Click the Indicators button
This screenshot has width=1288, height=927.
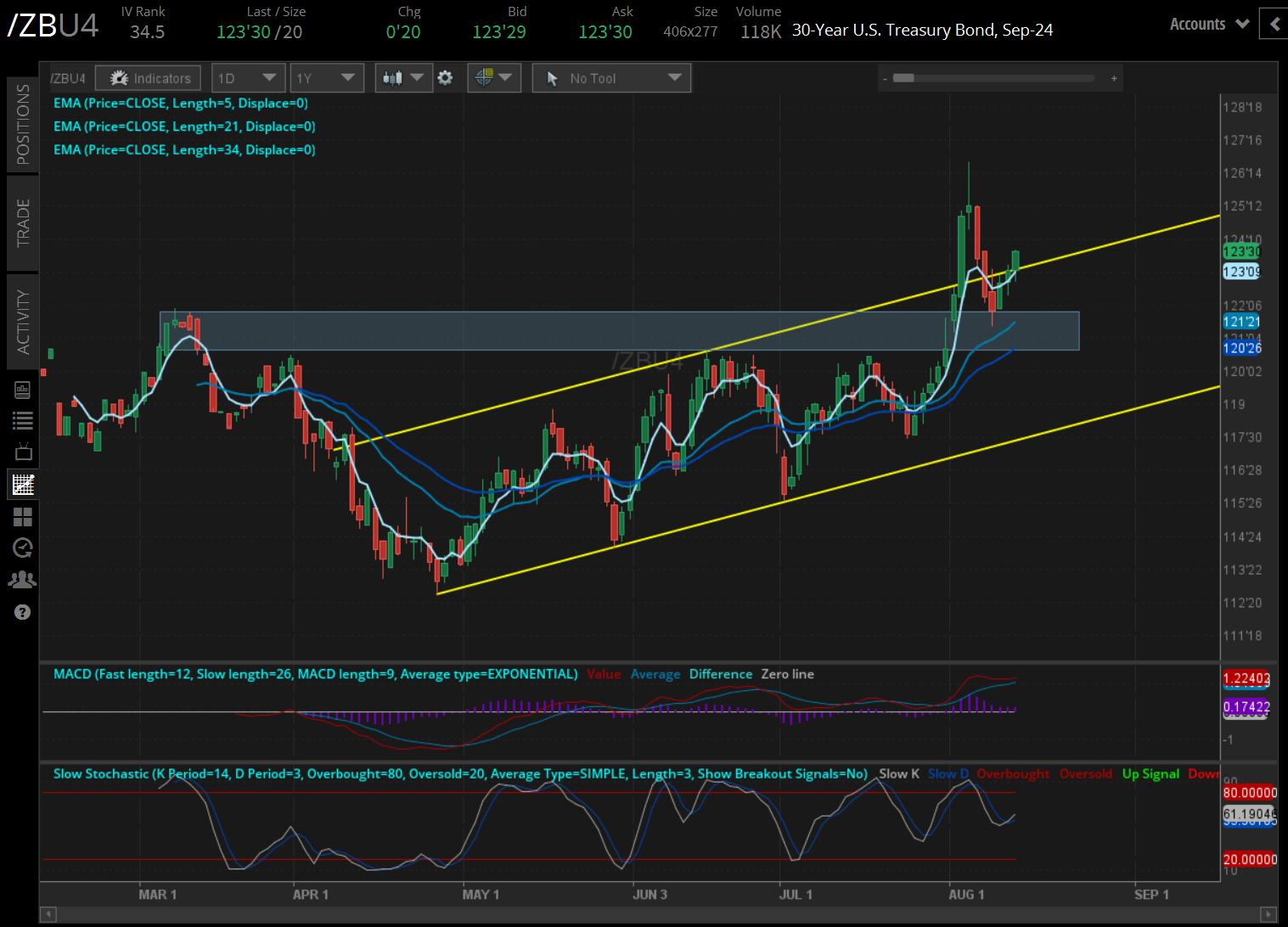coord(148,77)
